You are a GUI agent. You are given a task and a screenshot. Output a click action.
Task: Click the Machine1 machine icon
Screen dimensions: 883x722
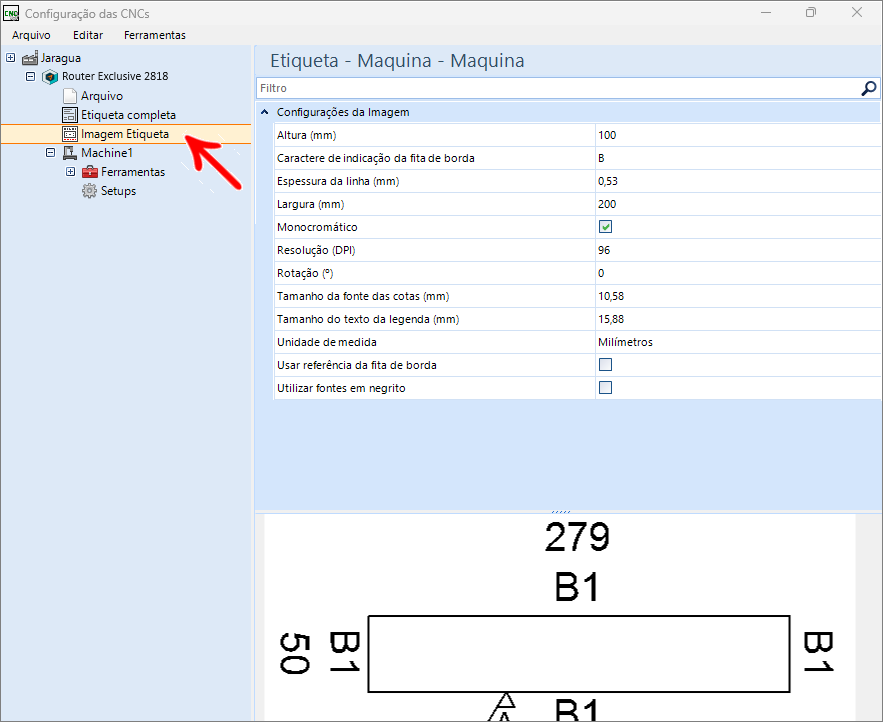pos(70,153)
